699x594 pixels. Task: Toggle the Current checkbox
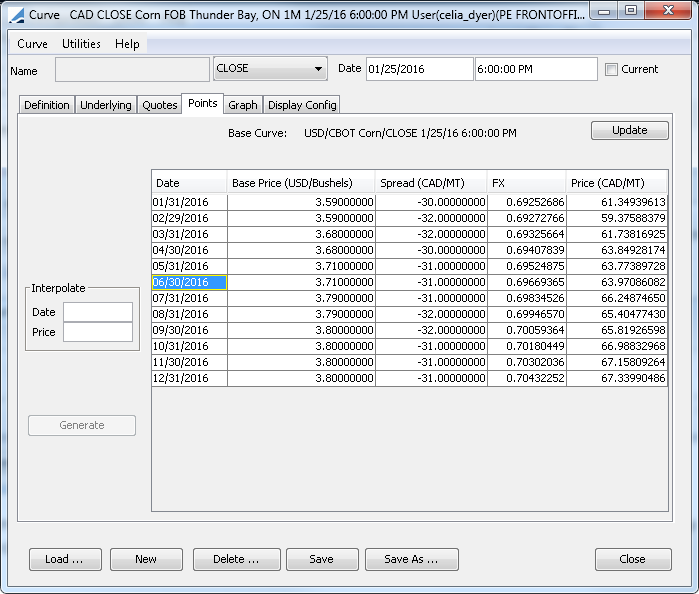[611, 70]
